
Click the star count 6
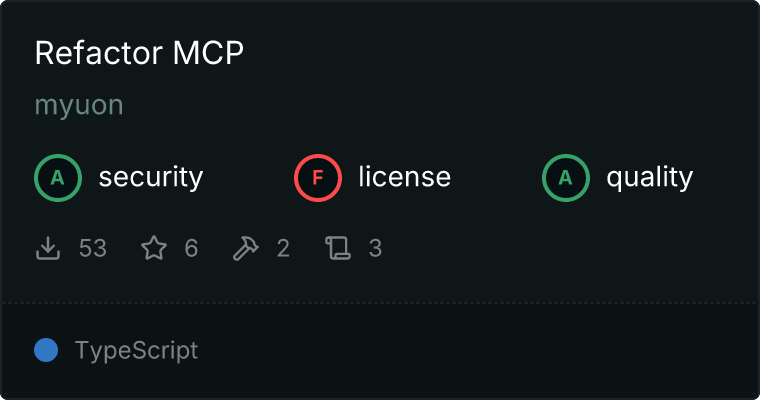tap(191, 248)
